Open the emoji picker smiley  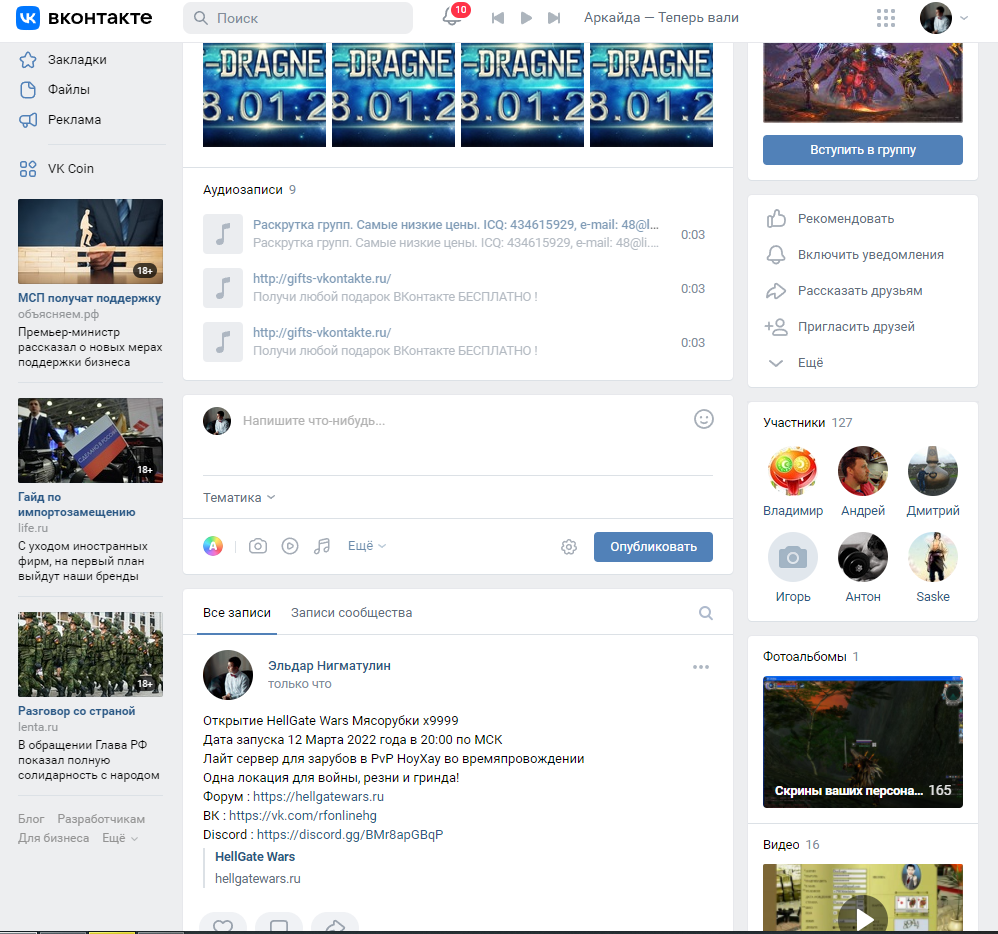point(703,419)
